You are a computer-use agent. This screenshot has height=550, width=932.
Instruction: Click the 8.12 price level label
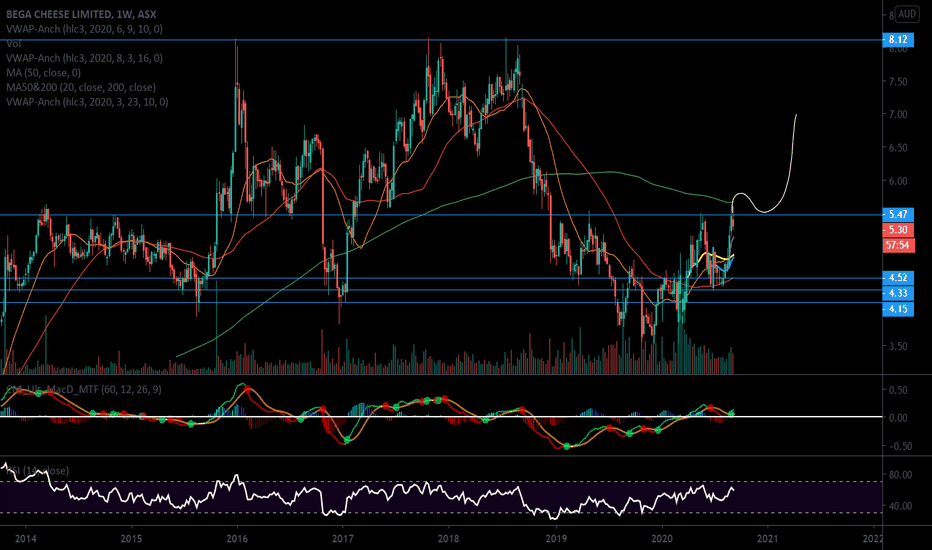tap(898, 40)
